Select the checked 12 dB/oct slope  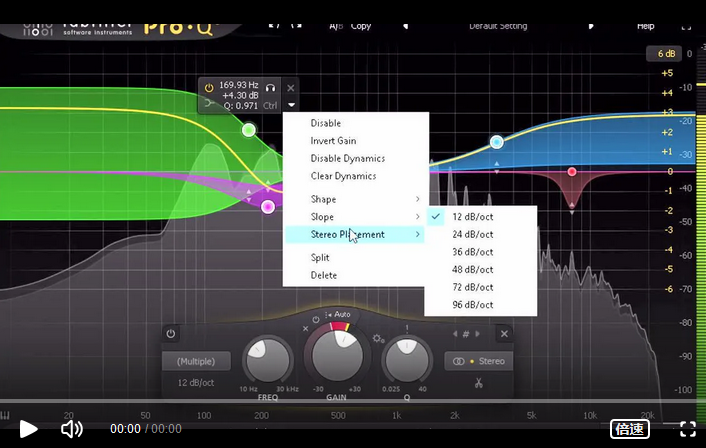[x=480, y=217]
